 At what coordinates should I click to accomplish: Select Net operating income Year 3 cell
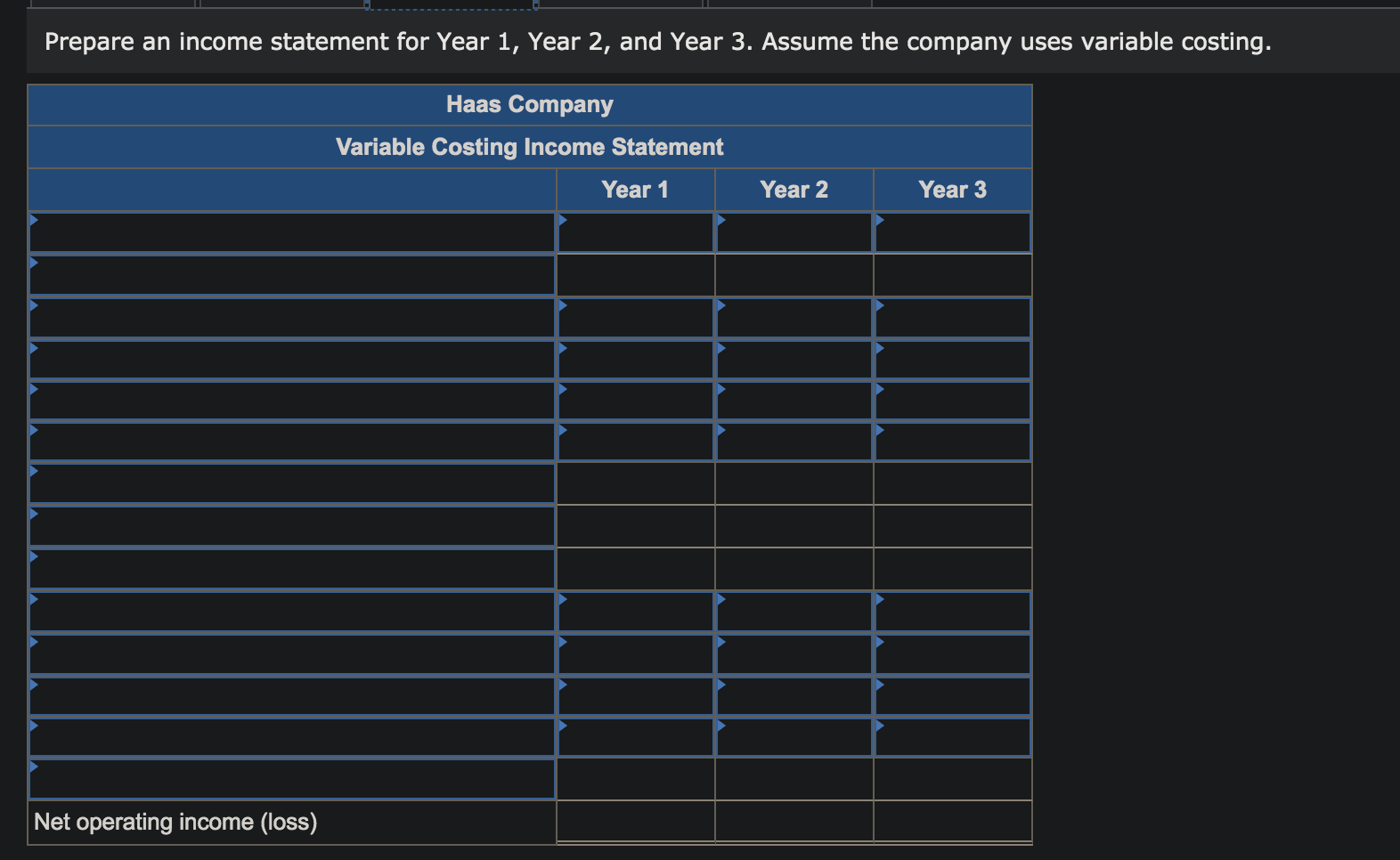pos(953,821)
